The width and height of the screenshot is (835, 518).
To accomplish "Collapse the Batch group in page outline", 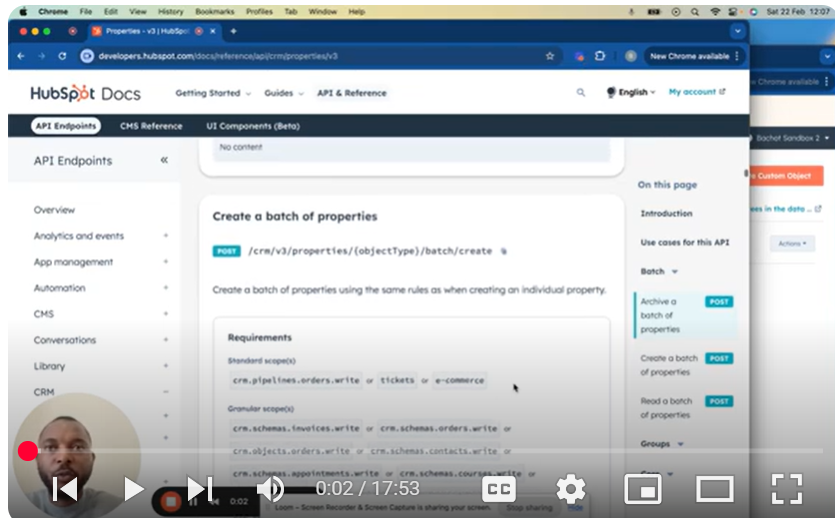I will tap(675, 272).
